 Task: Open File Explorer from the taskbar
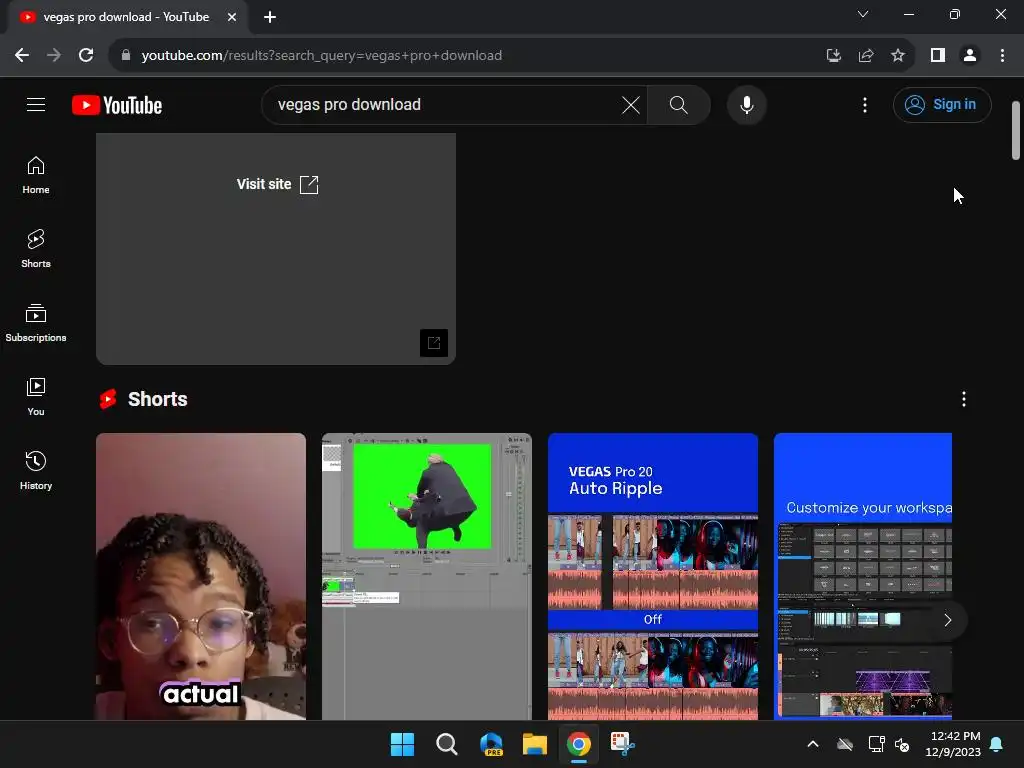tap(535, 744)
